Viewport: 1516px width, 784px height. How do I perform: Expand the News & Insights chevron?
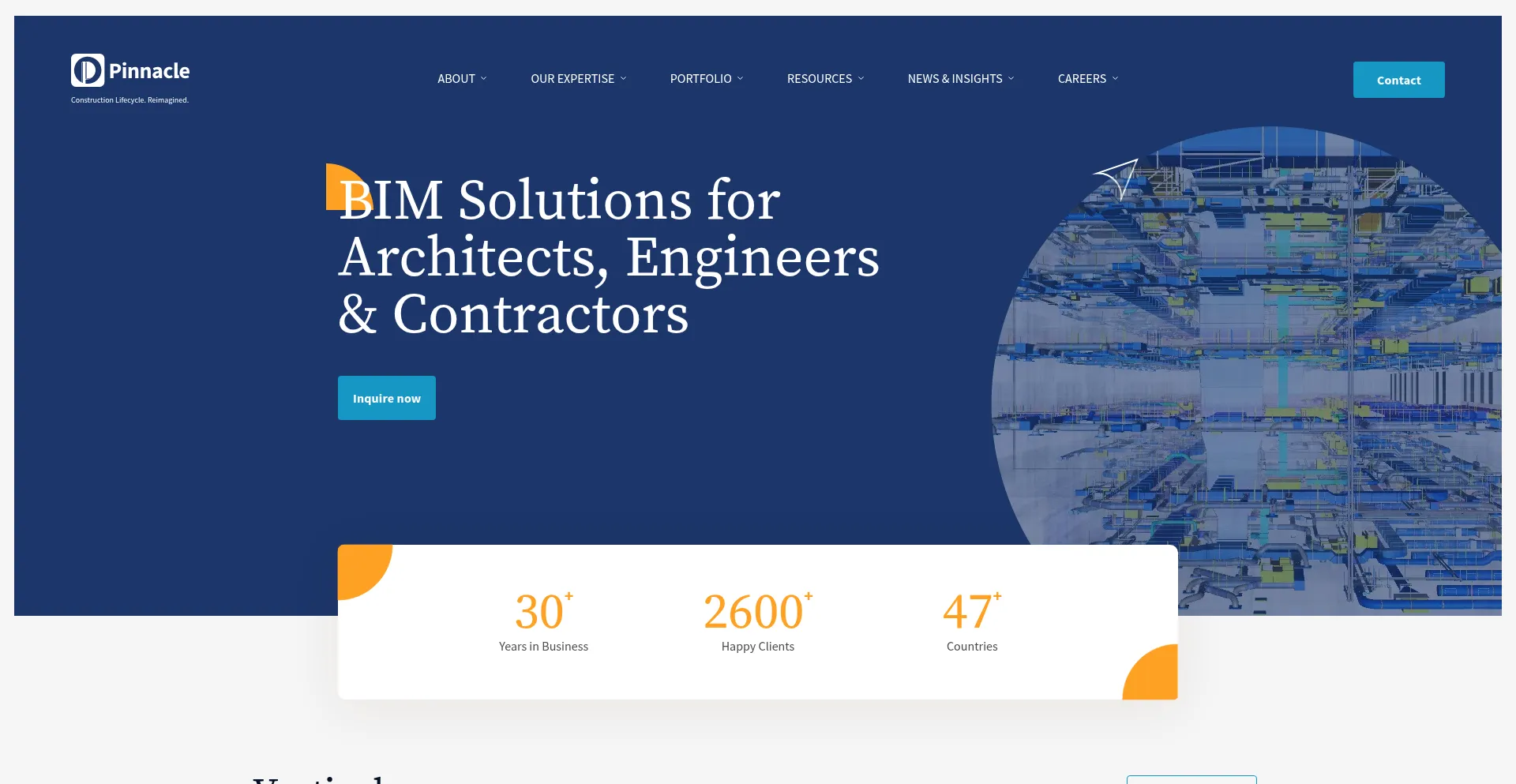point(1011,79)
